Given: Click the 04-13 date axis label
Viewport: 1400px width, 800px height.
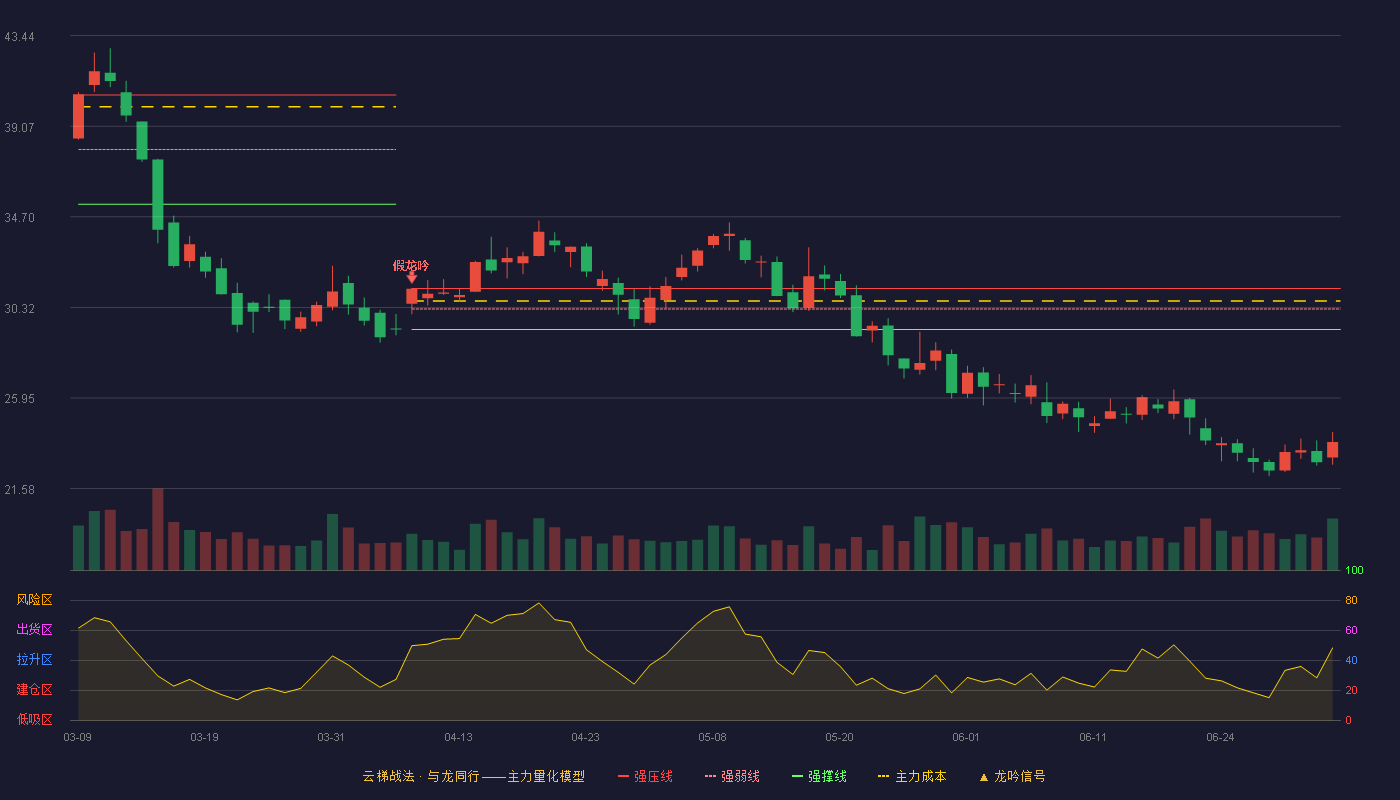Looking at the screenshot, I should click(x=458, y=737).
